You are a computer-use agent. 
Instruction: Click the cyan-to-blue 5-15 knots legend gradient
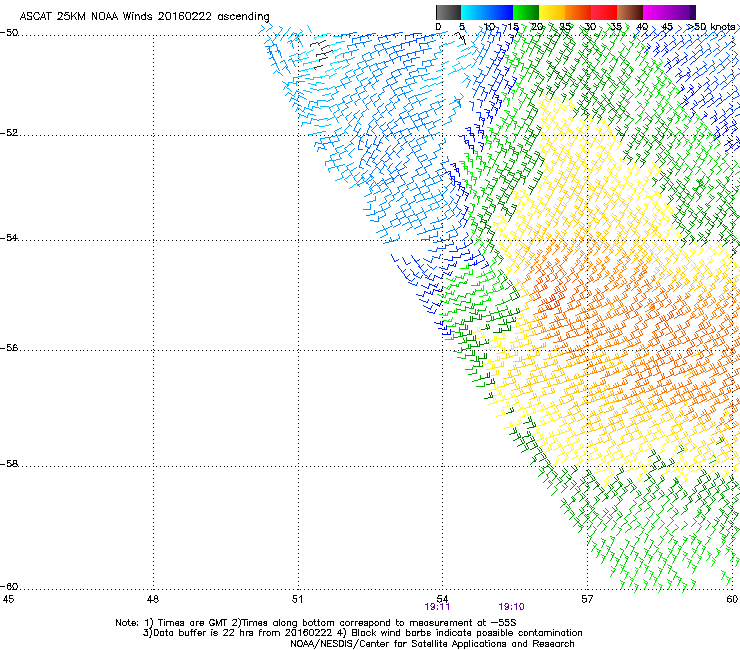pyautogui.click(x=487, y=12)
